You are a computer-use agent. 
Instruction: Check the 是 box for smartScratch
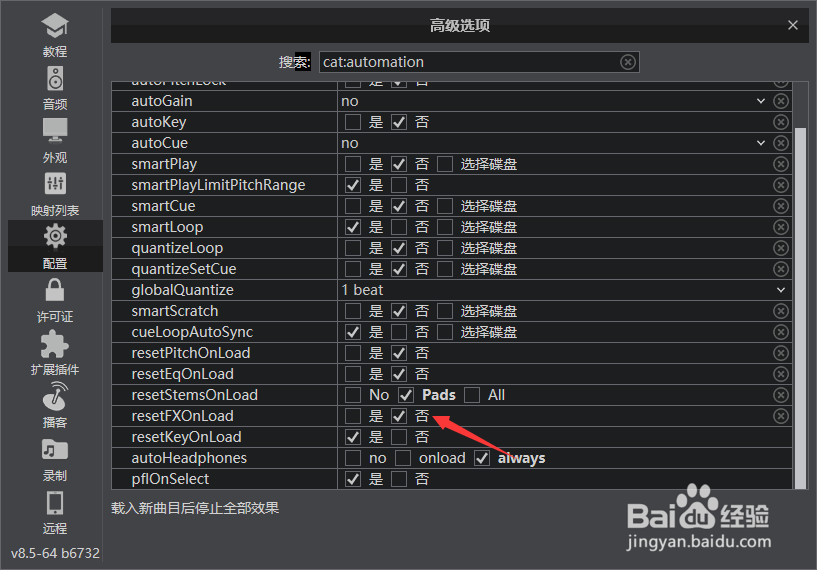coord(353,311)
